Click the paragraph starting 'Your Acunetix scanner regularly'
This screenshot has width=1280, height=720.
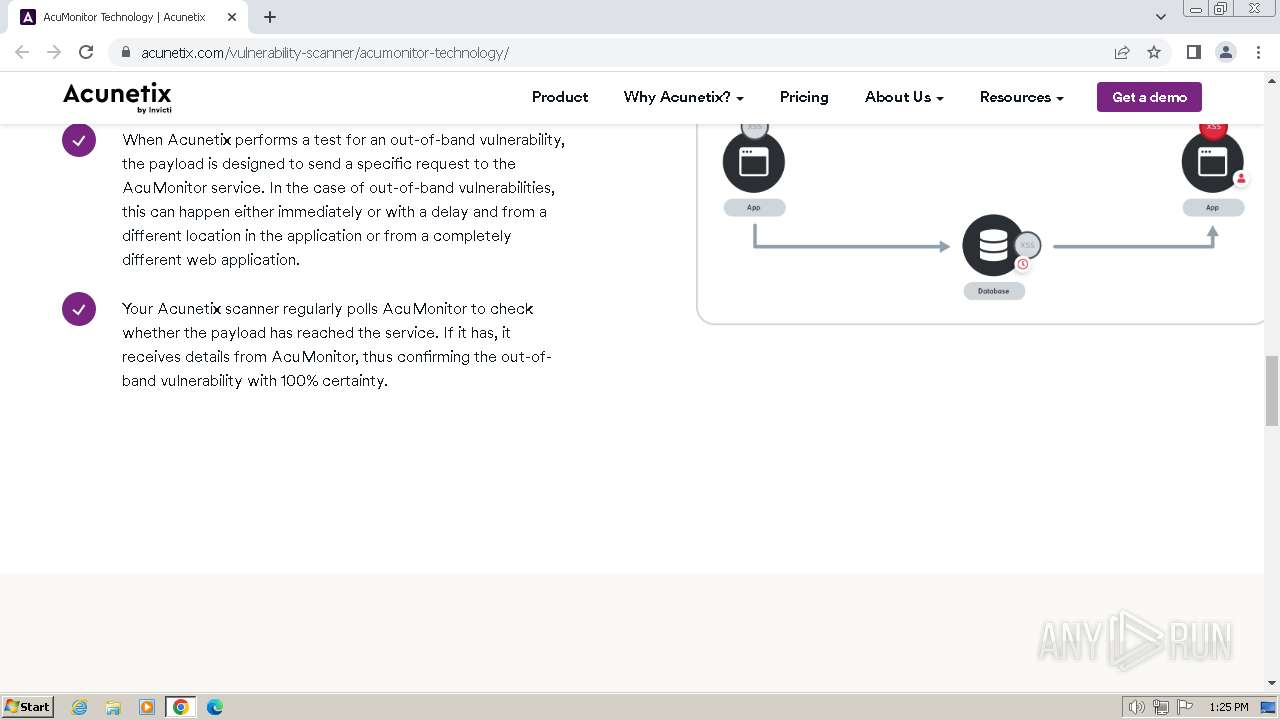click(337, 345)
